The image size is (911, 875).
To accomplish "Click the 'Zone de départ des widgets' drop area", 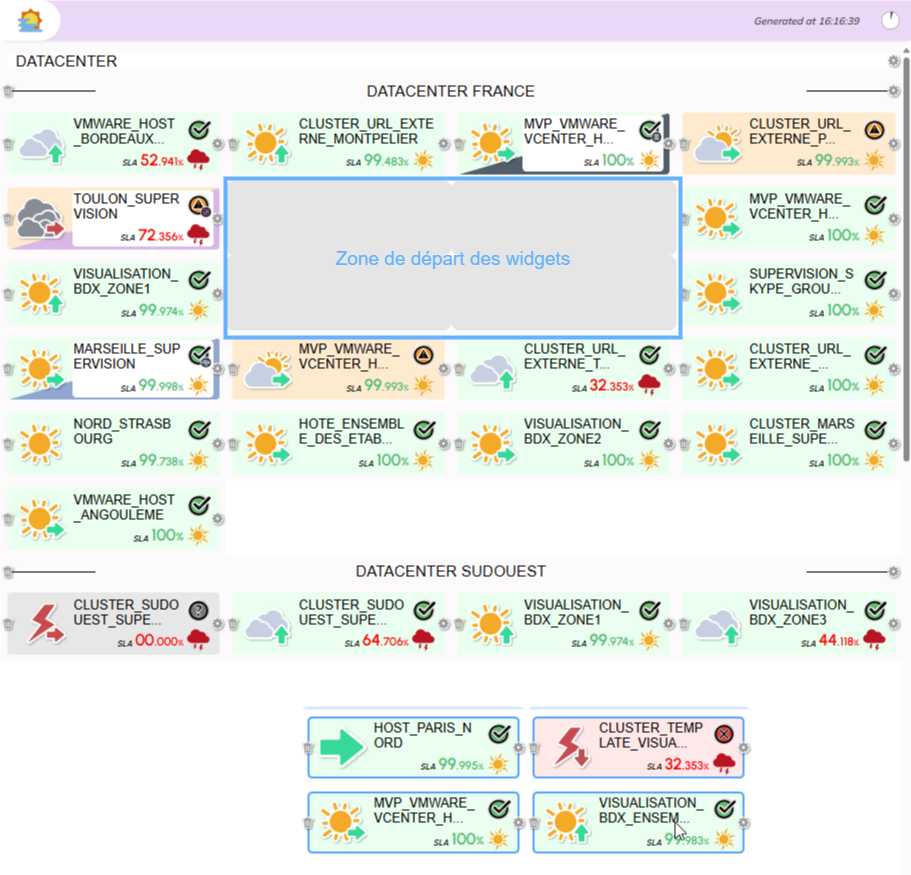I will [x=452, y=258].
